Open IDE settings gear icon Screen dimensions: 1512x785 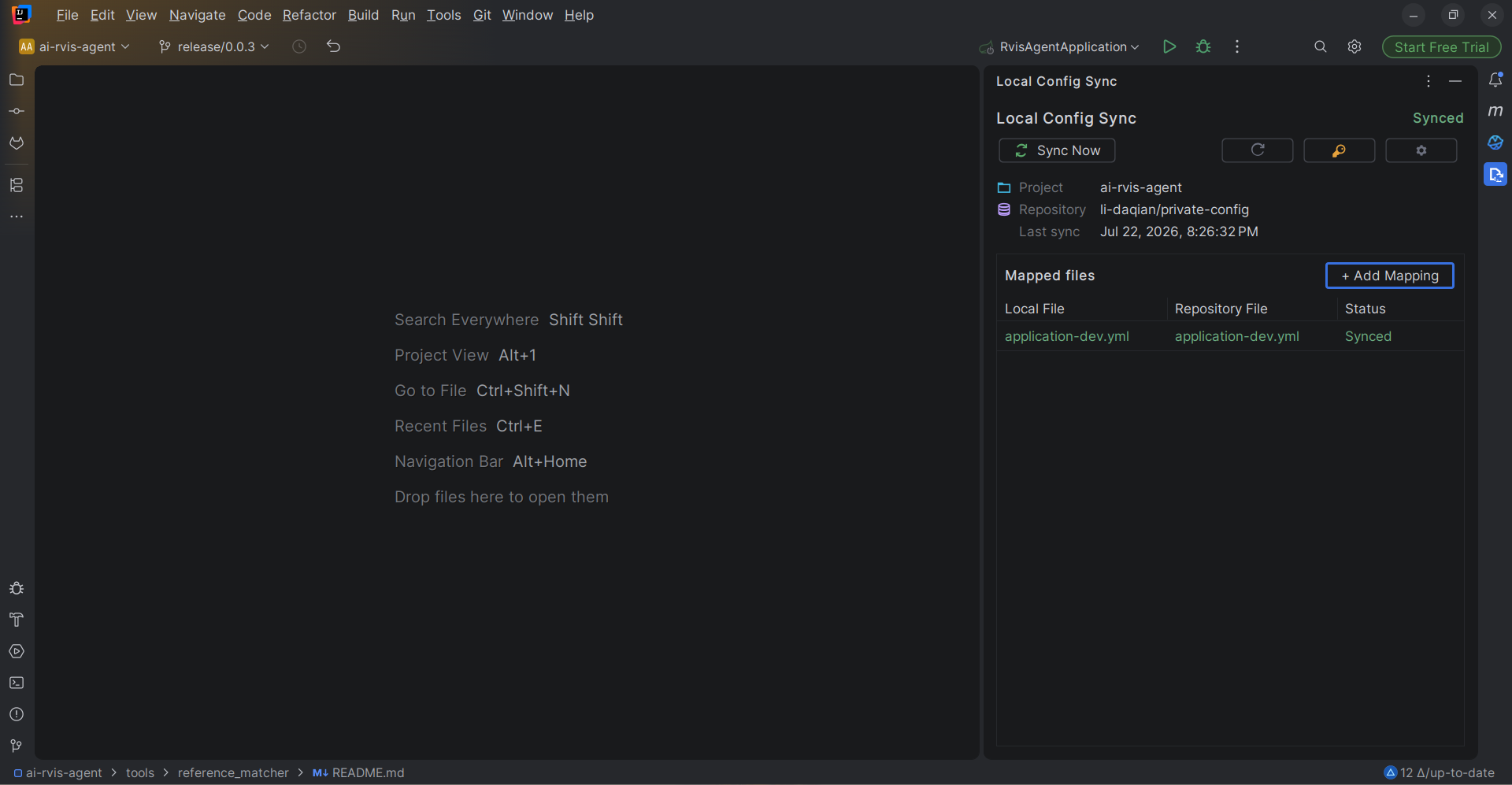[1354, 46]
